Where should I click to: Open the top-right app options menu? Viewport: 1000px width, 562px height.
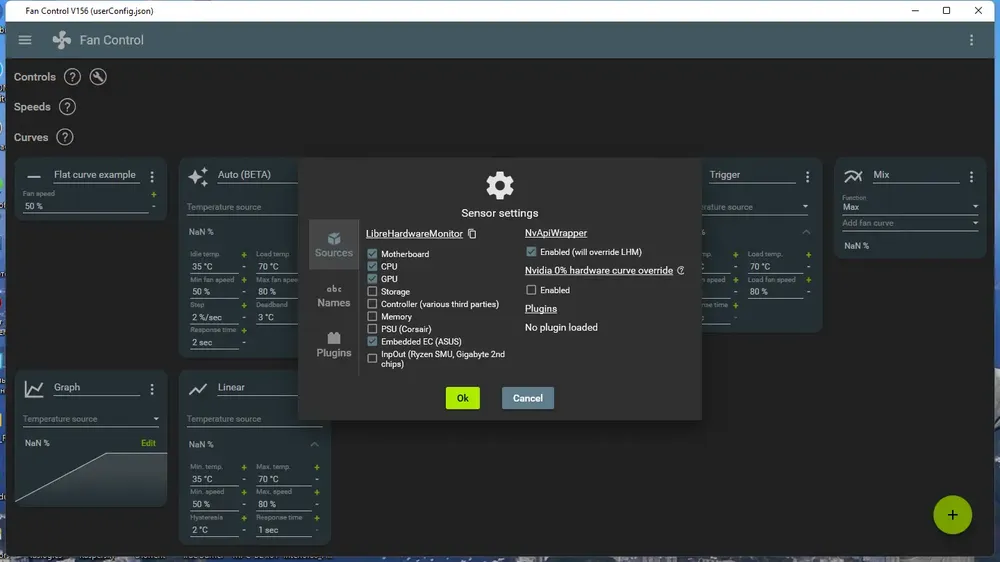pyautogui.click(x=971, y=40)
